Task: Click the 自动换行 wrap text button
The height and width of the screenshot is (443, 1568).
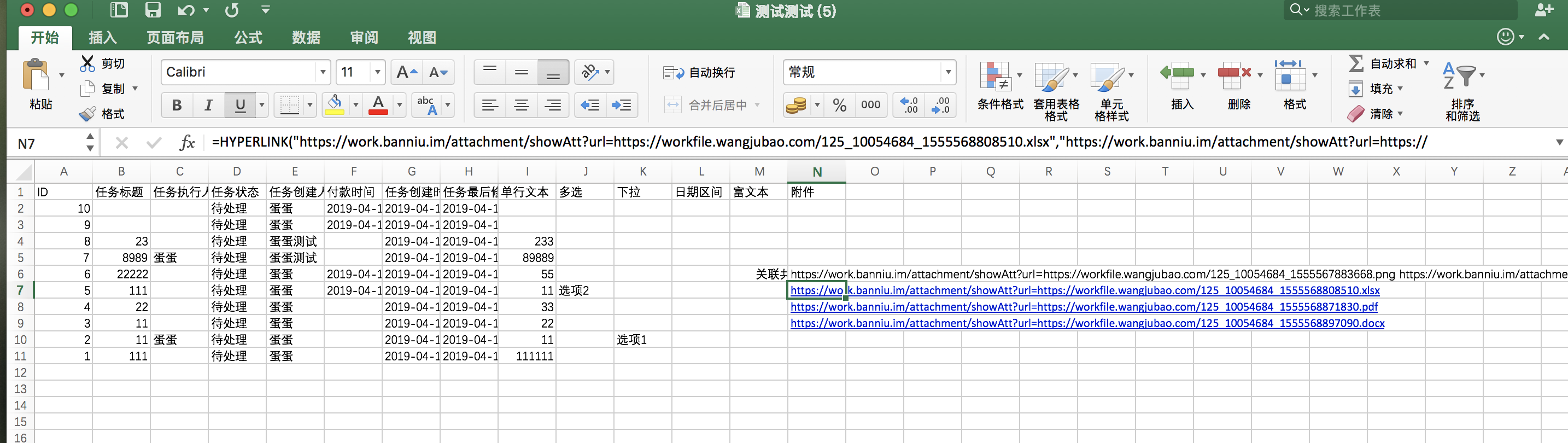Action: (x=700, y=72)
